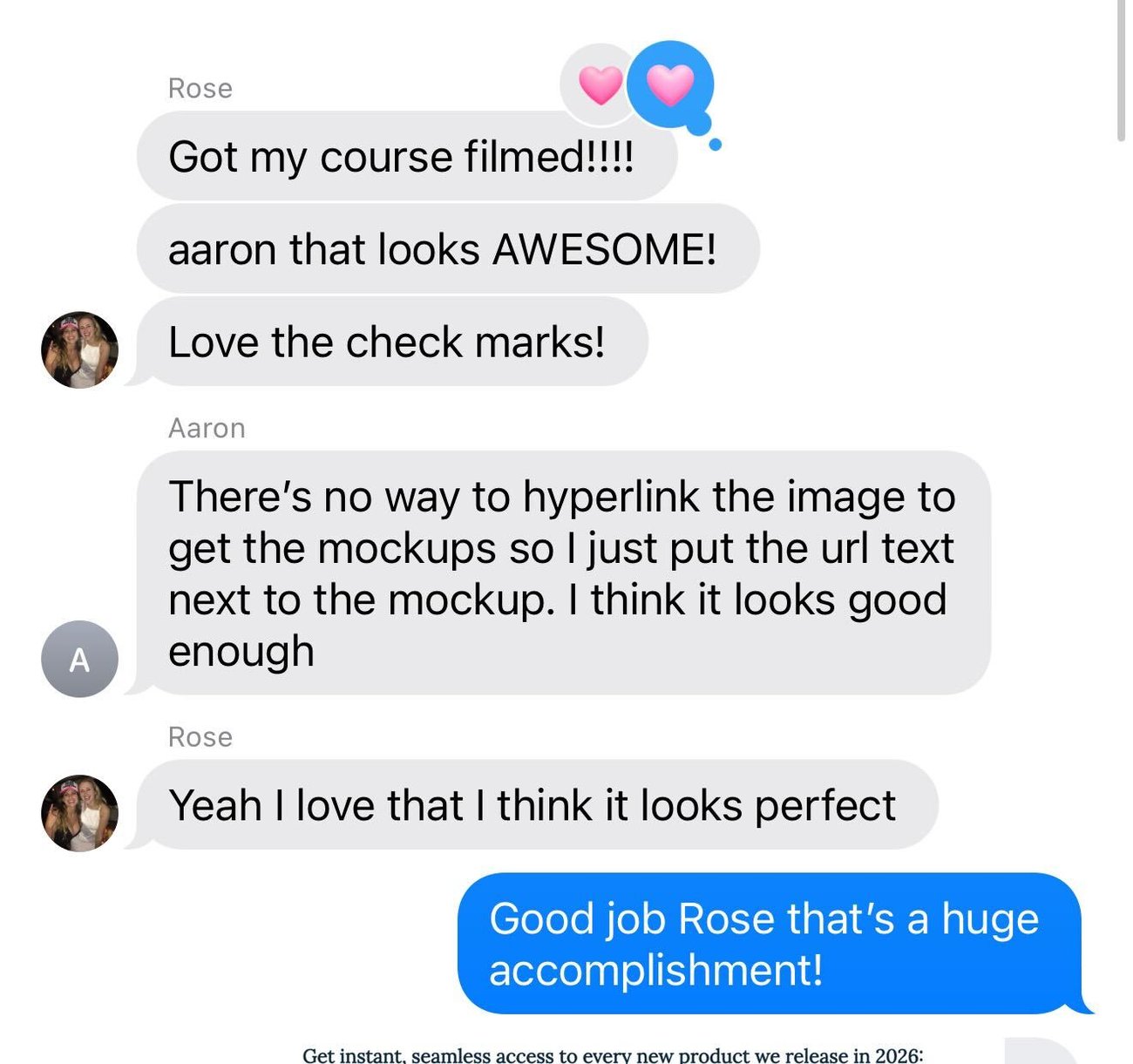The width and height of the screenshot is (1133, 1064).
Task: Click the conversation scrollbar thumb
Action: coord(1121,70)
